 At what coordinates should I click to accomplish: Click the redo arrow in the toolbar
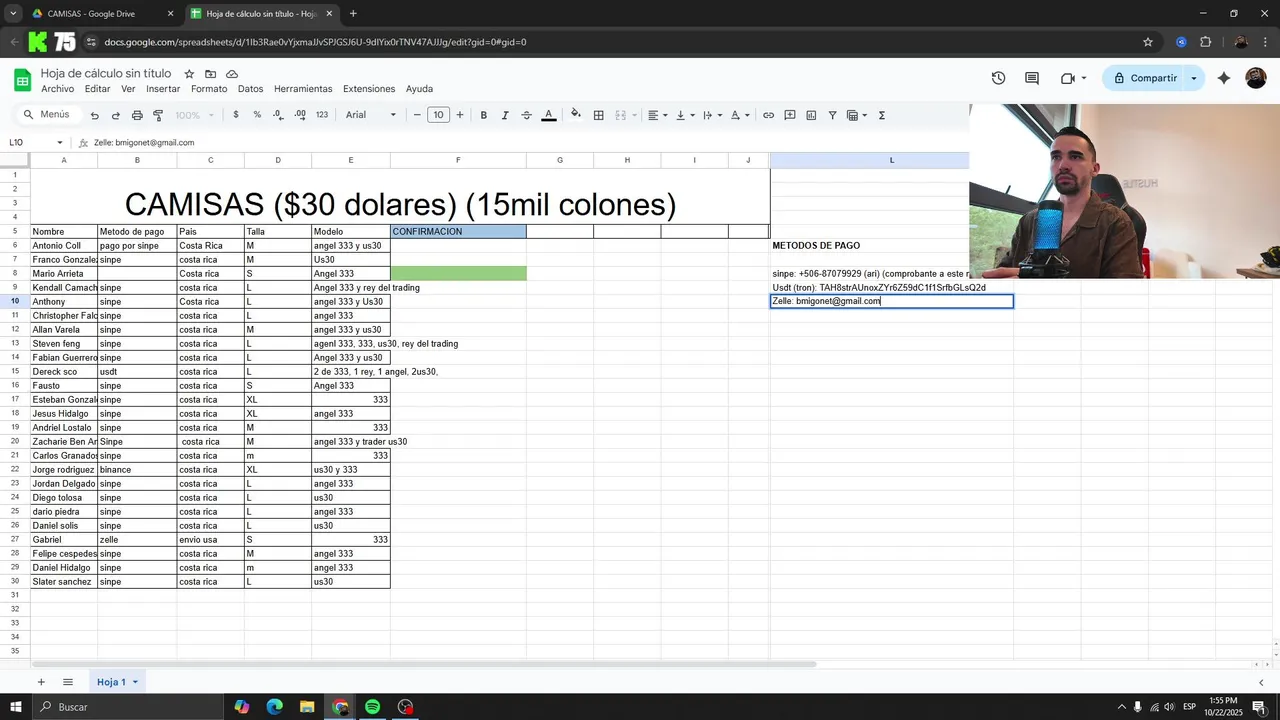tap(116, 115)
